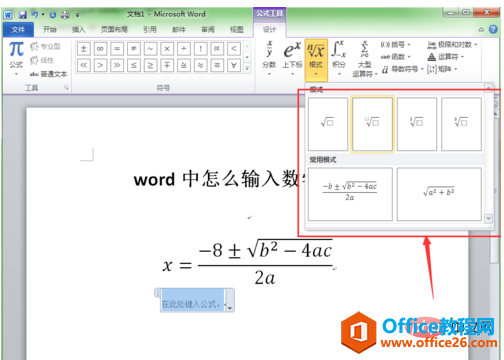
Task: Minimize the ribbon with the caret icon
Action: tap(481, 30)
